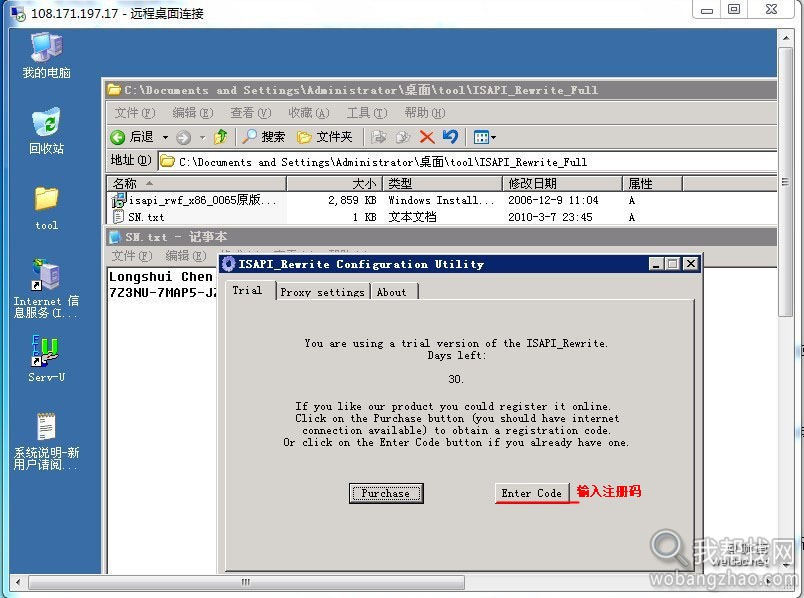
Task: Click the Explorer address bar path field
Action: click(467, 162)
